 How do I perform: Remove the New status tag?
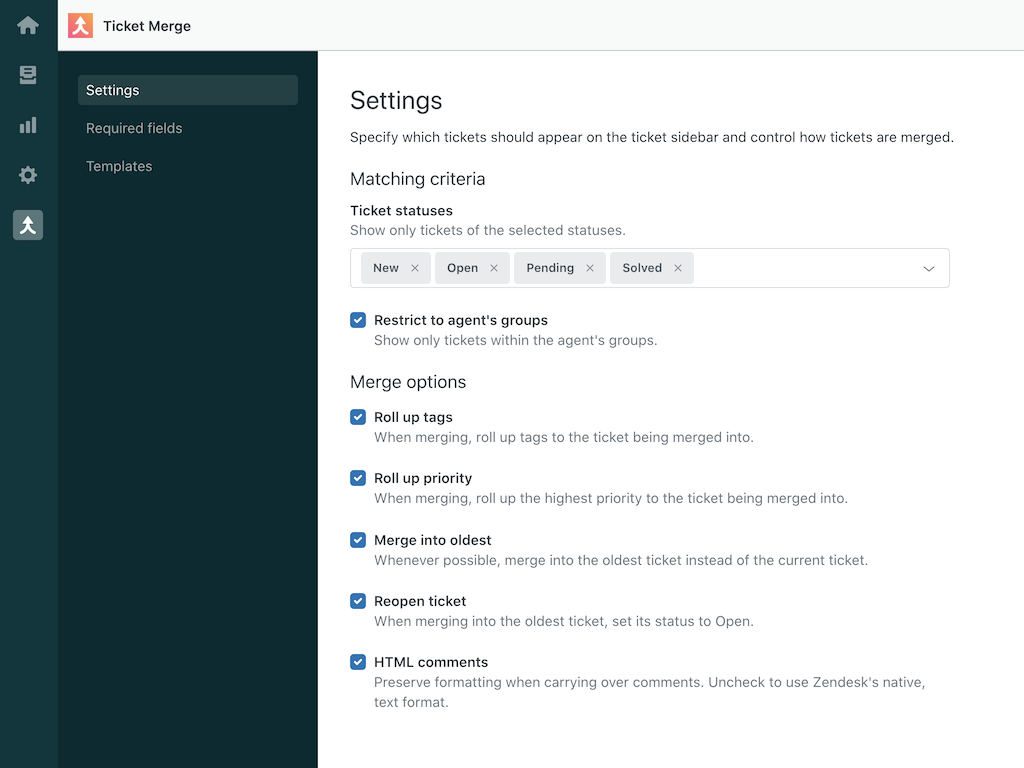(x=415, y=267)
